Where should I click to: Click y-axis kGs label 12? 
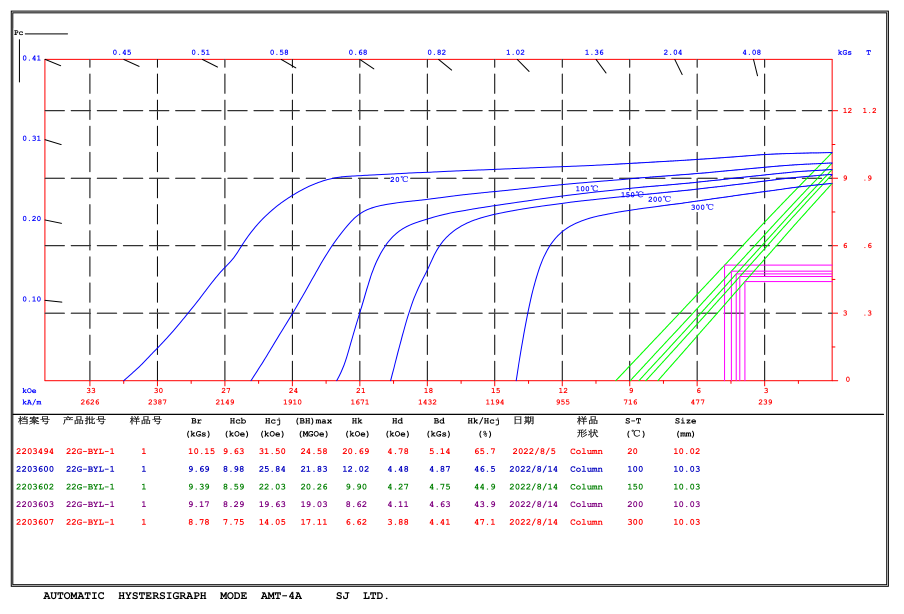coord(847,111)
